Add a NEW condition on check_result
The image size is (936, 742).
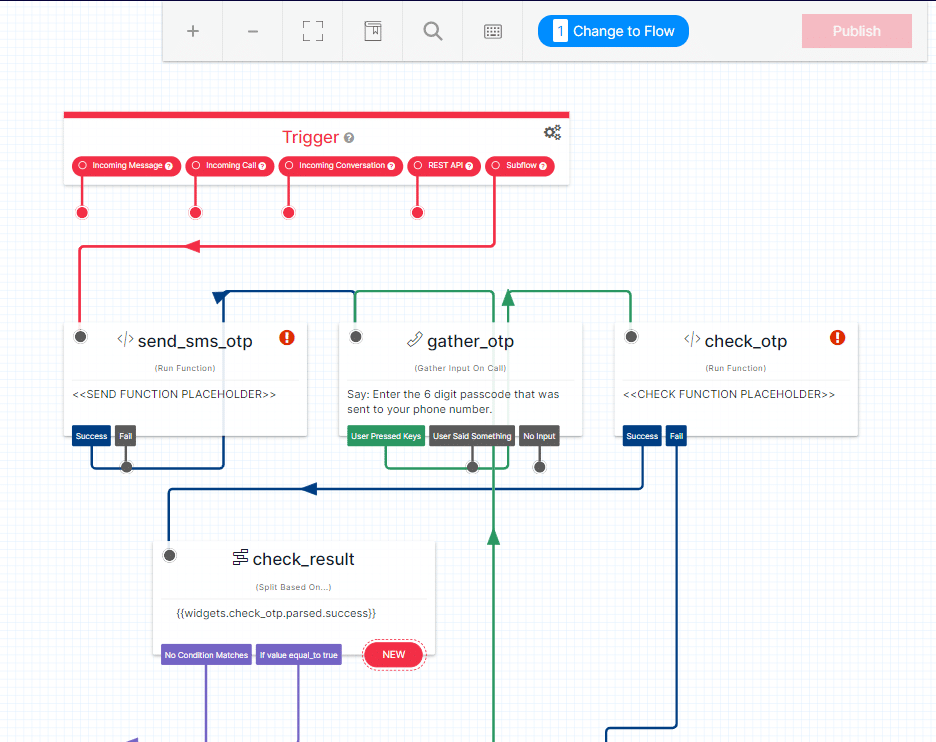pyautogui.click(x=394, y=655)
